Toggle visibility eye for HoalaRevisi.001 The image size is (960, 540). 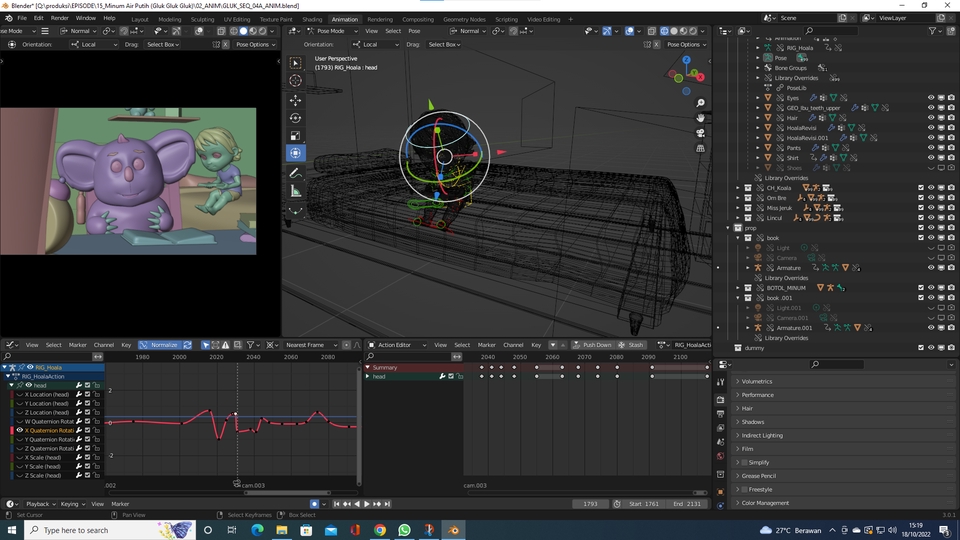click(x=931, y=138)
